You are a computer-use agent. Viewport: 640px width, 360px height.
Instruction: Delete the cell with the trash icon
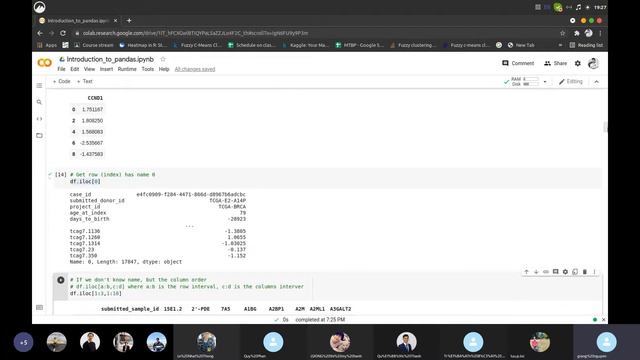(584, 272)
